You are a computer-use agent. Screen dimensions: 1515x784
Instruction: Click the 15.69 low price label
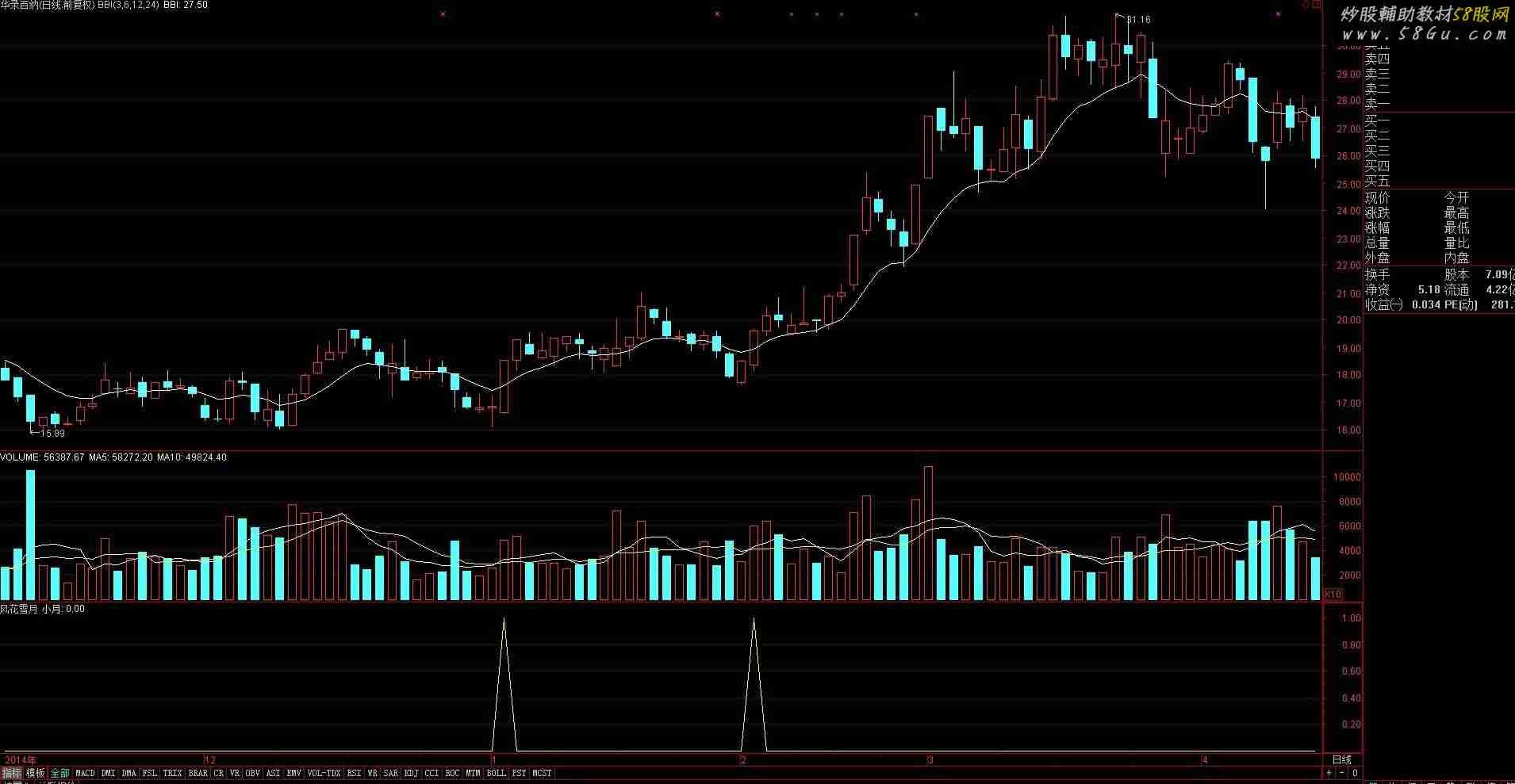(x=53, y=434)
